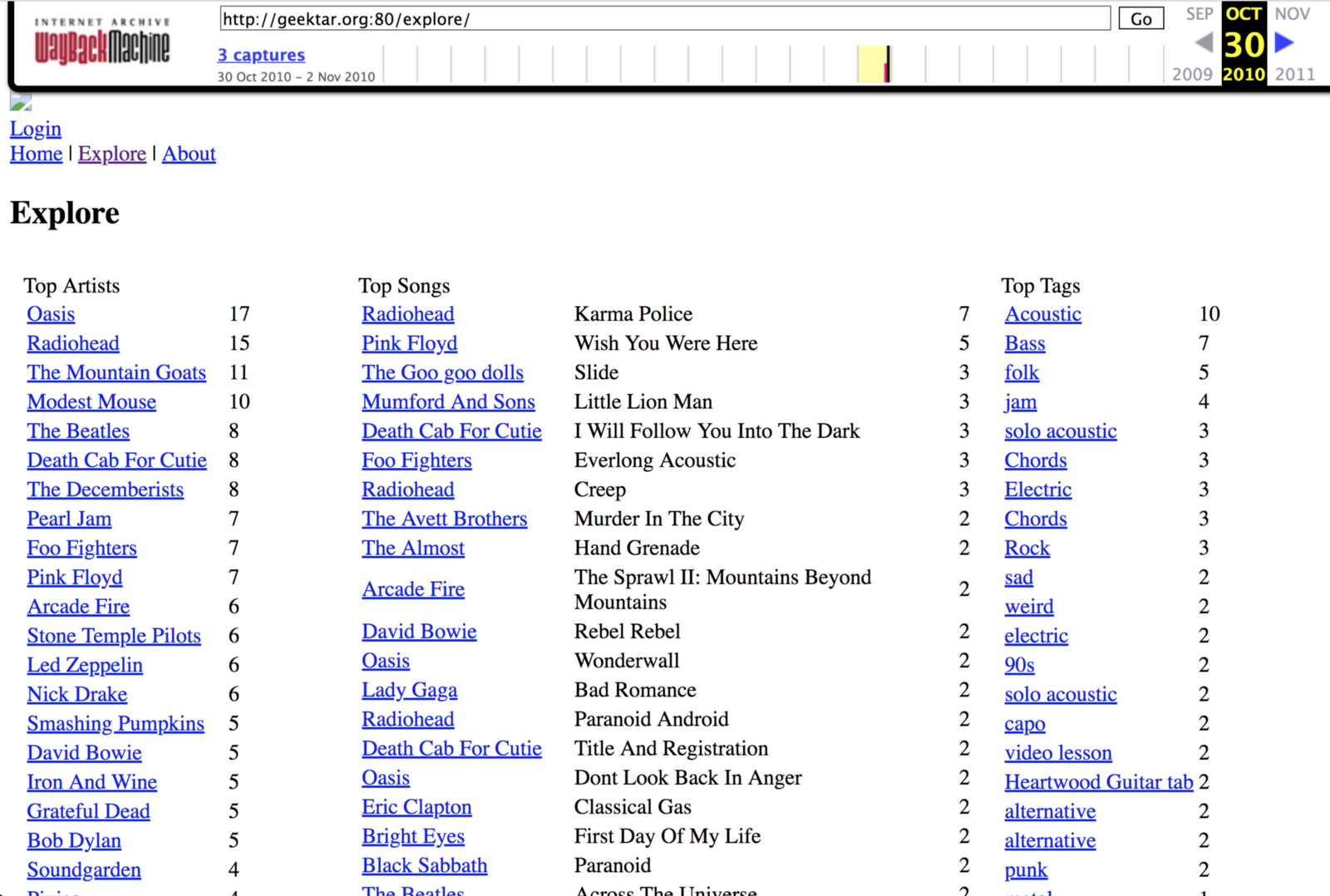Open Pink Floyd link beside Wish You Were Here

[x=410, y=343]
